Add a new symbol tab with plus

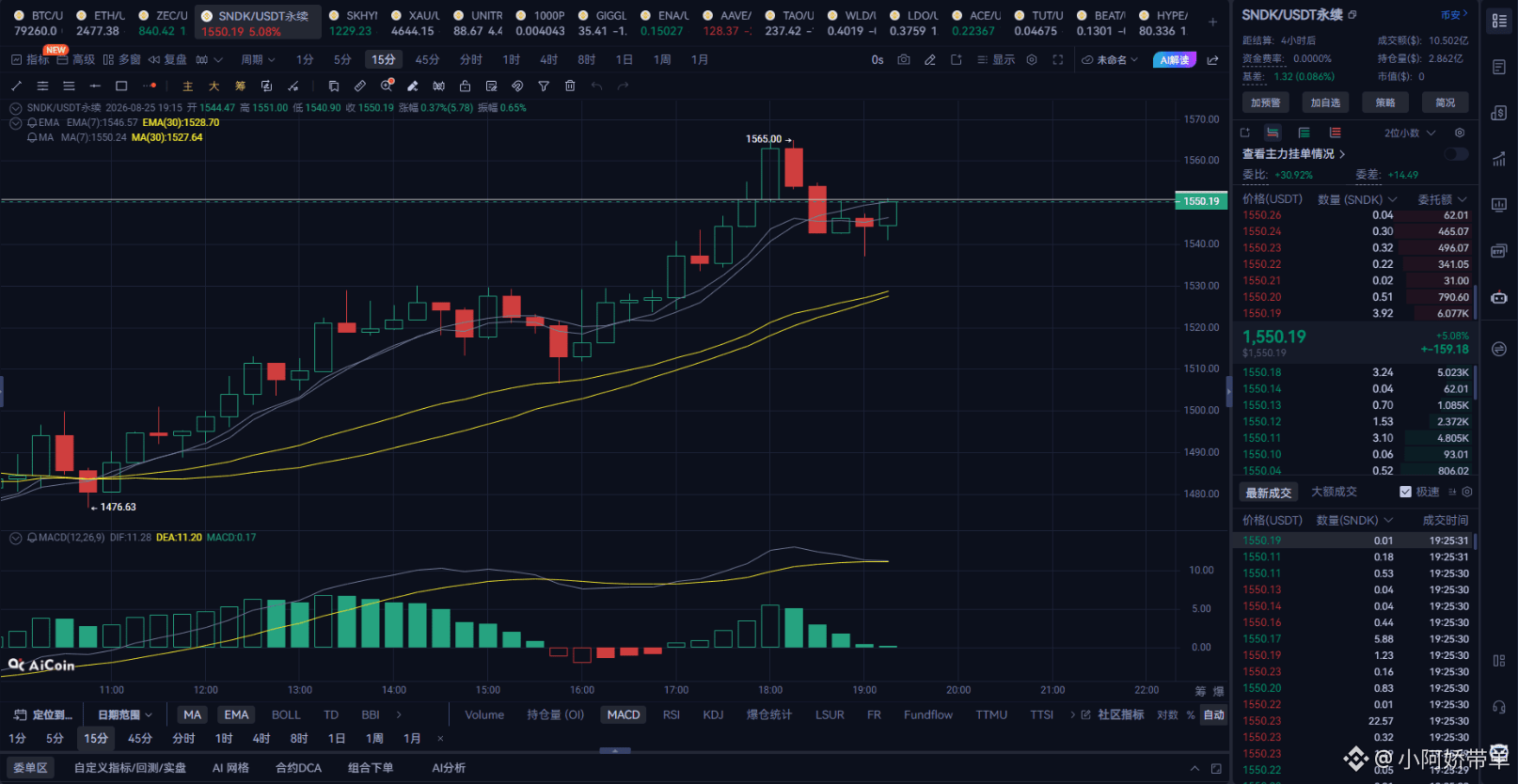1213,22
